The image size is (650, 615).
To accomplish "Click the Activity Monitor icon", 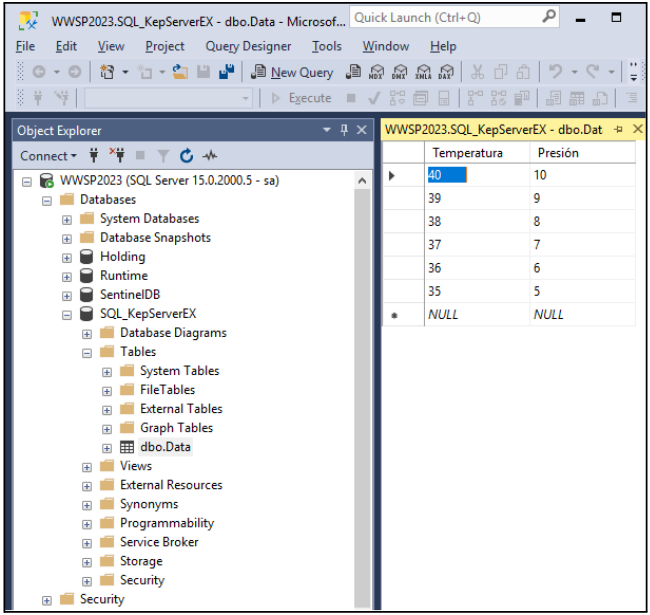I will [x=210, y=155].
